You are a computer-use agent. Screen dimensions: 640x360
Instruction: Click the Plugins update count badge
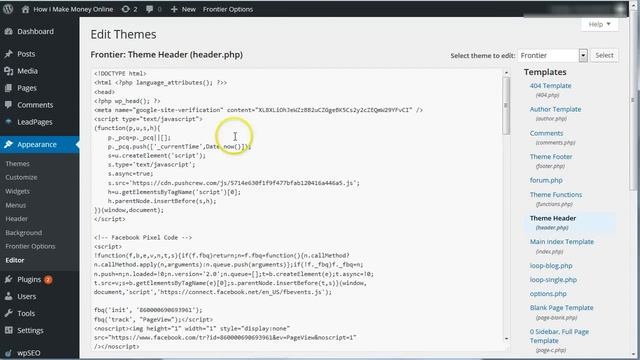coord(48,280)
